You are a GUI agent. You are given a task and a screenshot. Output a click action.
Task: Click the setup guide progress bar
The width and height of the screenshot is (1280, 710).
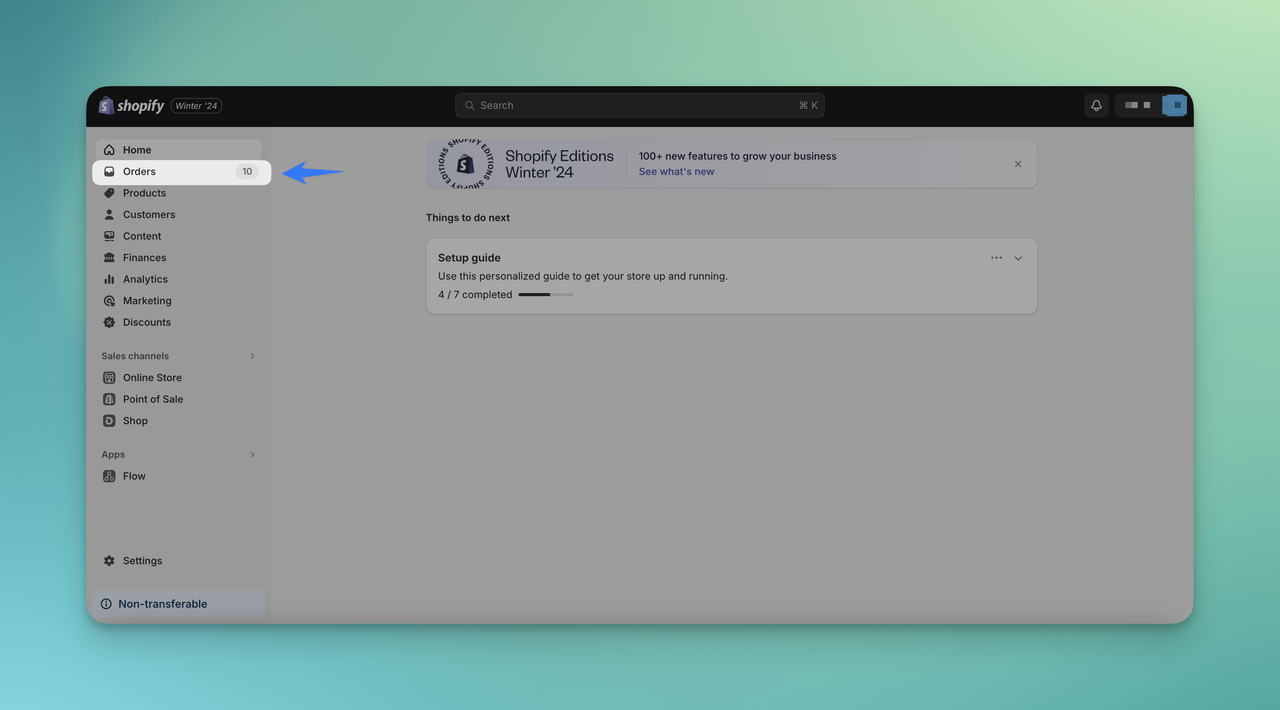546,295
